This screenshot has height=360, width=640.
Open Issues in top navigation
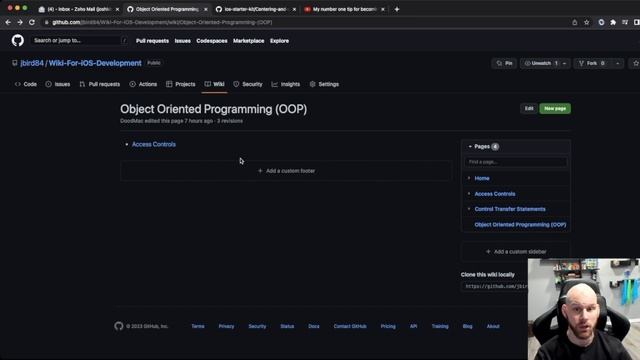182,41
